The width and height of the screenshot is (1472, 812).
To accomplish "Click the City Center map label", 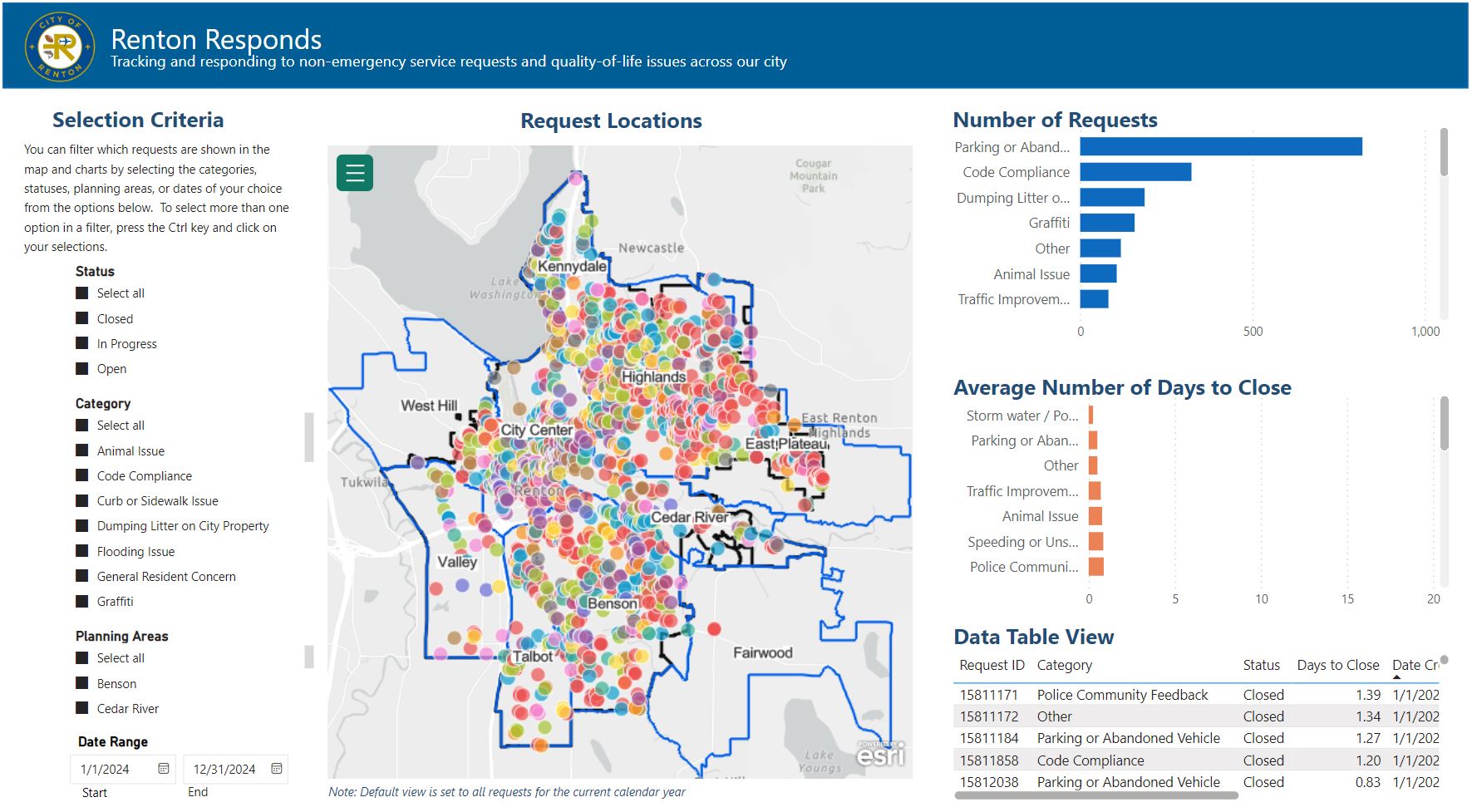I will (536, 430).
